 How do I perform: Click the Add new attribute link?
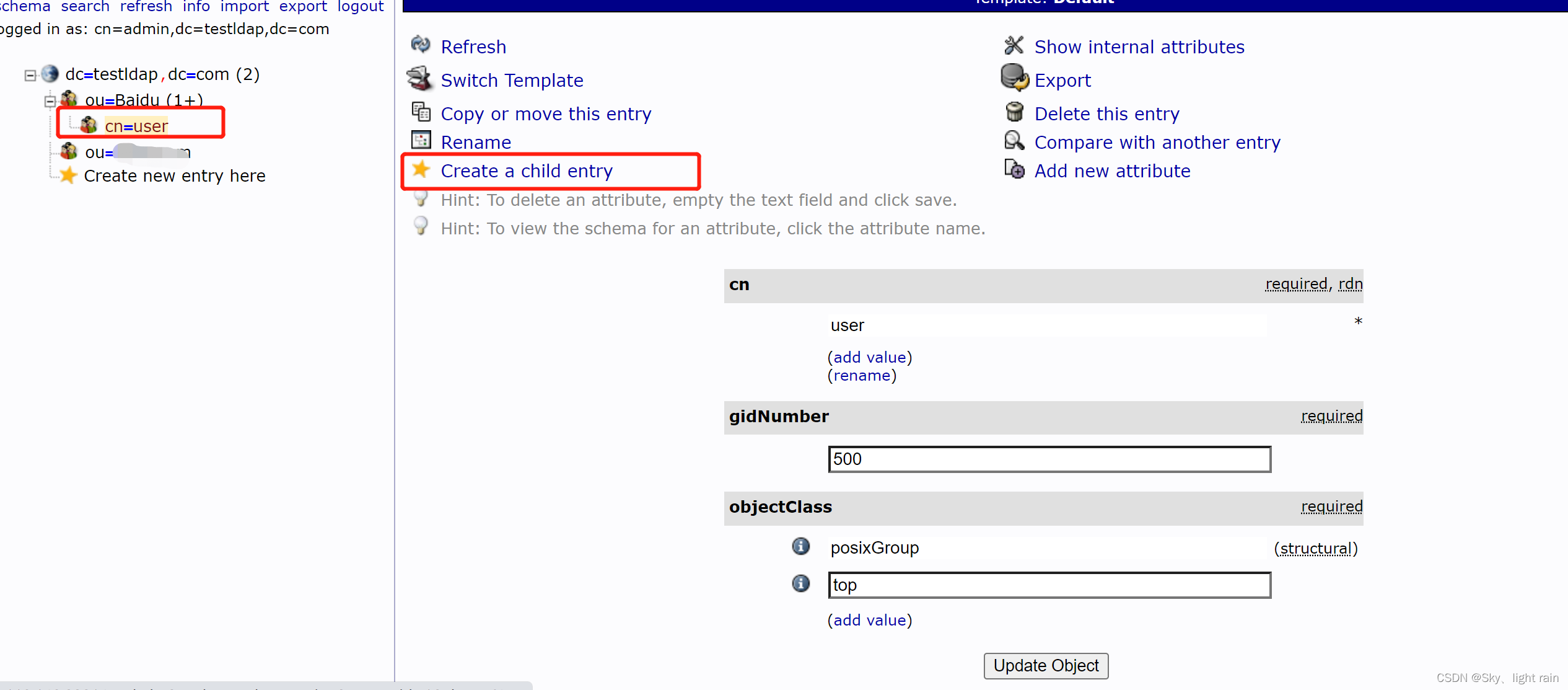pyautogui.click(x=1112, y=170)
